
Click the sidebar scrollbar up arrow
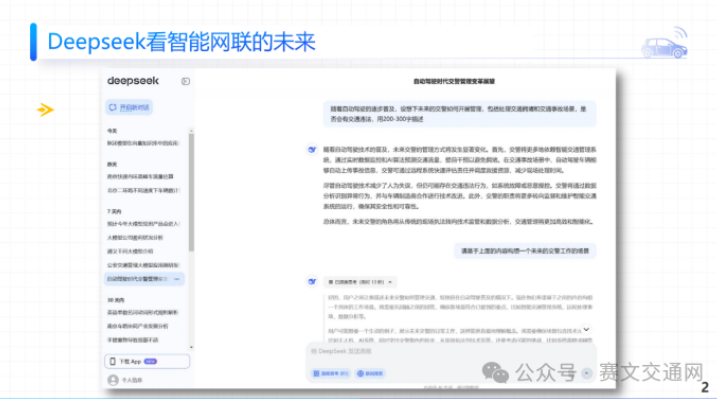(x=191, y=131)
